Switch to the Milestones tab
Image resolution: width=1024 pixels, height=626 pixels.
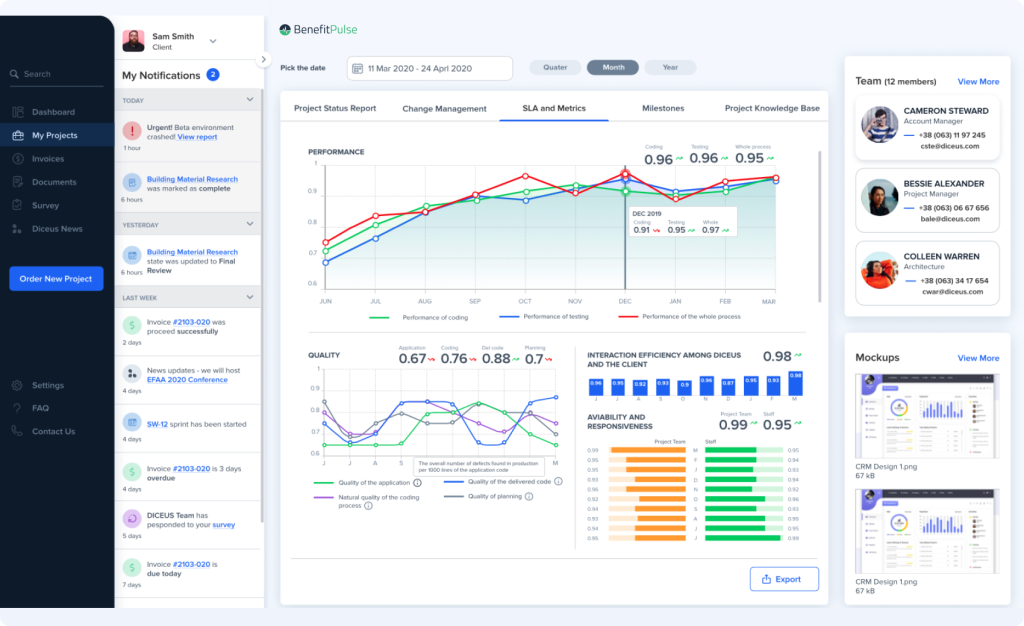[663, 108]
